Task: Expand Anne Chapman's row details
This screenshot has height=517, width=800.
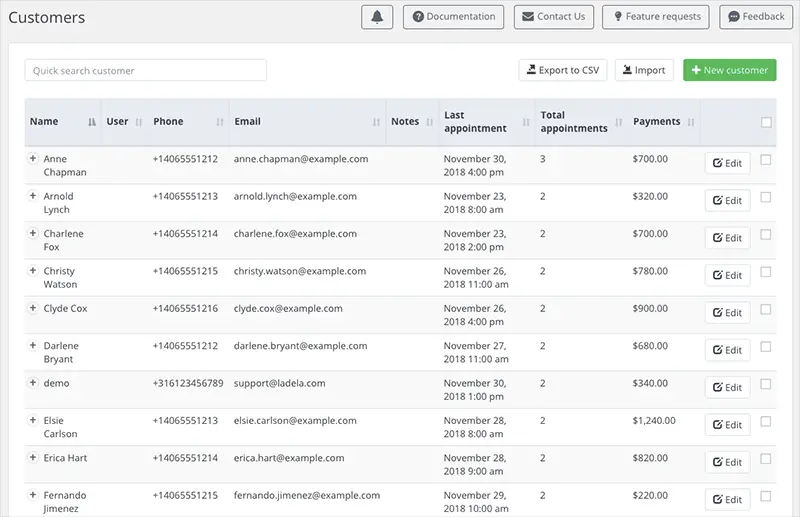Action: [x=33, y=158]
